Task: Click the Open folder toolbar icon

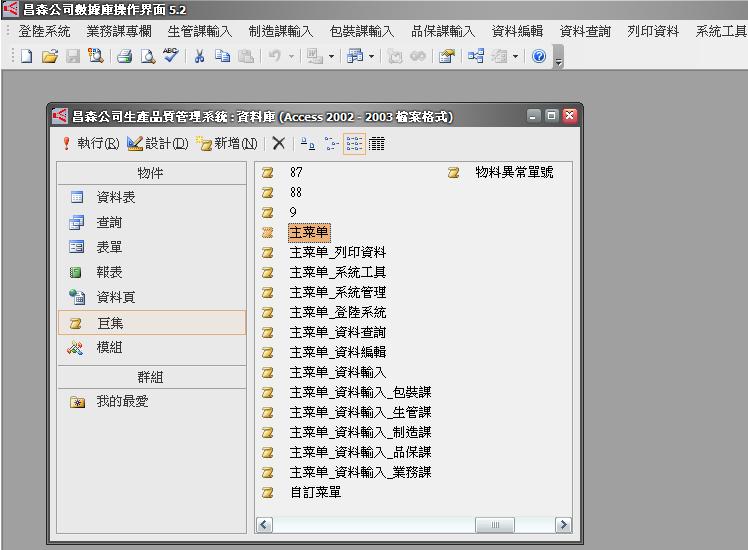Action: [50, 56]
